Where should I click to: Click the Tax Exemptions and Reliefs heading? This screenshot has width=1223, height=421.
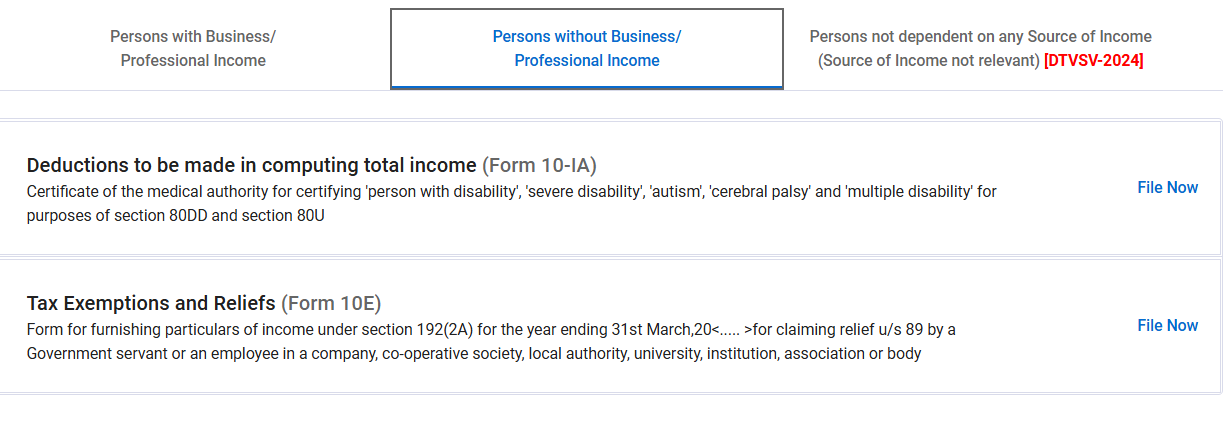tap(151, 303)
